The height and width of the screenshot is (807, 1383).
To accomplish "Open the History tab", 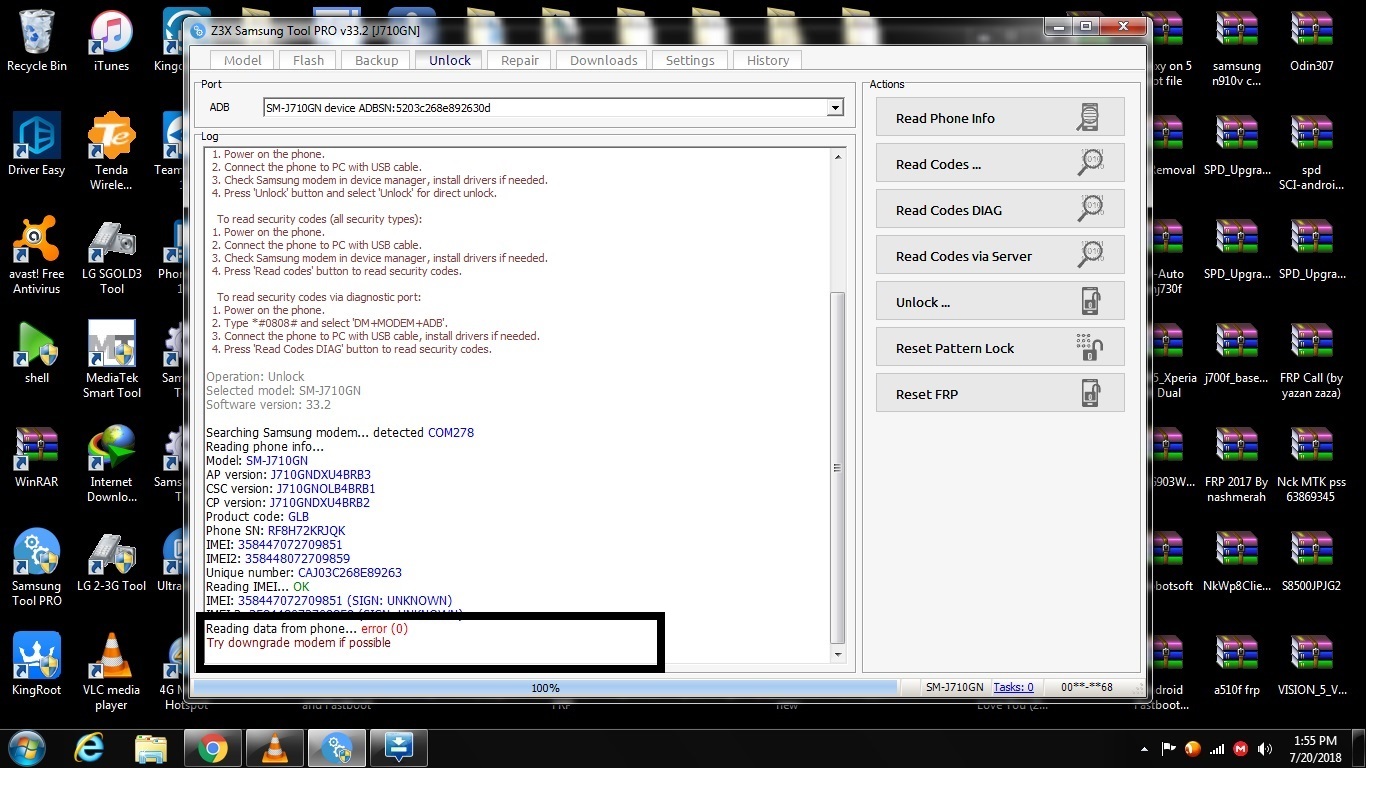I will [768, 60].
